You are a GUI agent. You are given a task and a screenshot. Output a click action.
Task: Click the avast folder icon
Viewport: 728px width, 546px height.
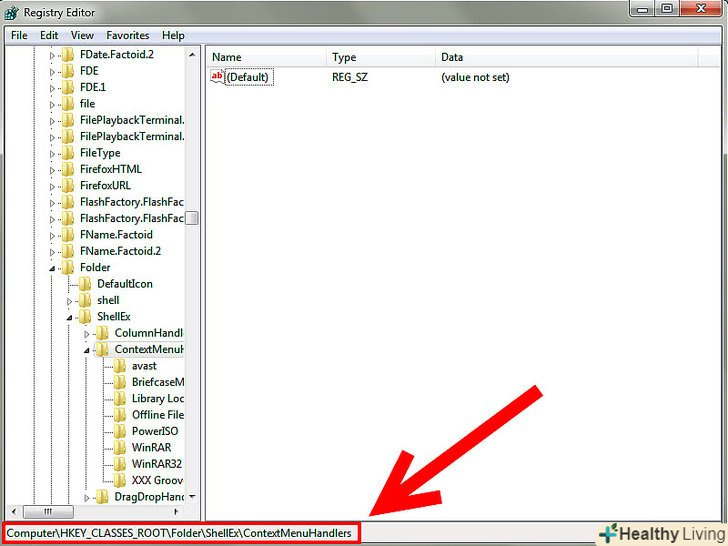120,366
